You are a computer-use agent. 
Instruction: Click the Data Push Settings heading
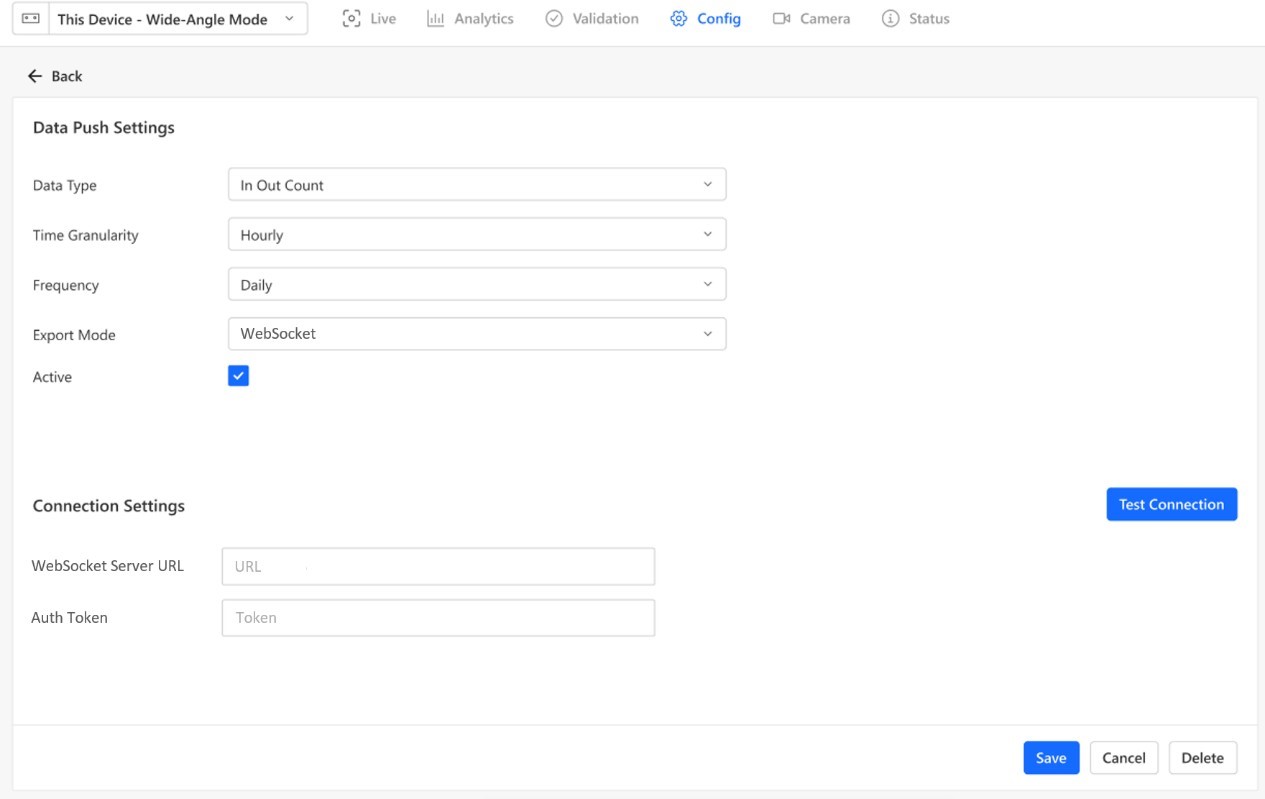click(x=104, y=128)
